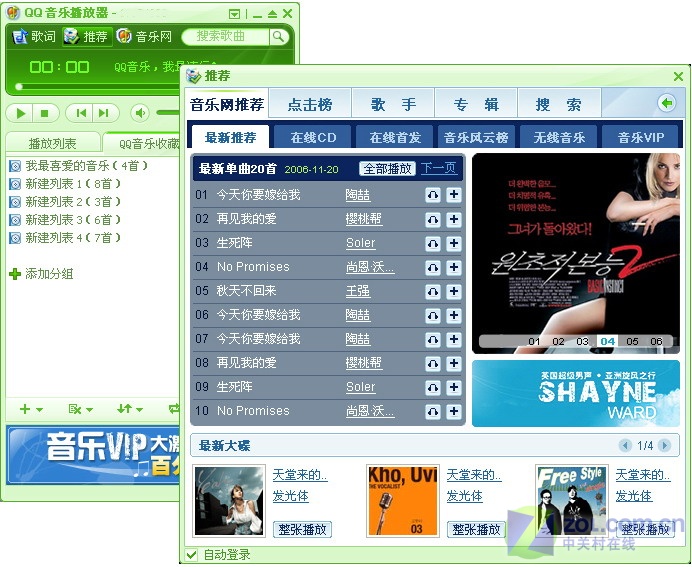Skip to previous track

(x=80, y=113)
